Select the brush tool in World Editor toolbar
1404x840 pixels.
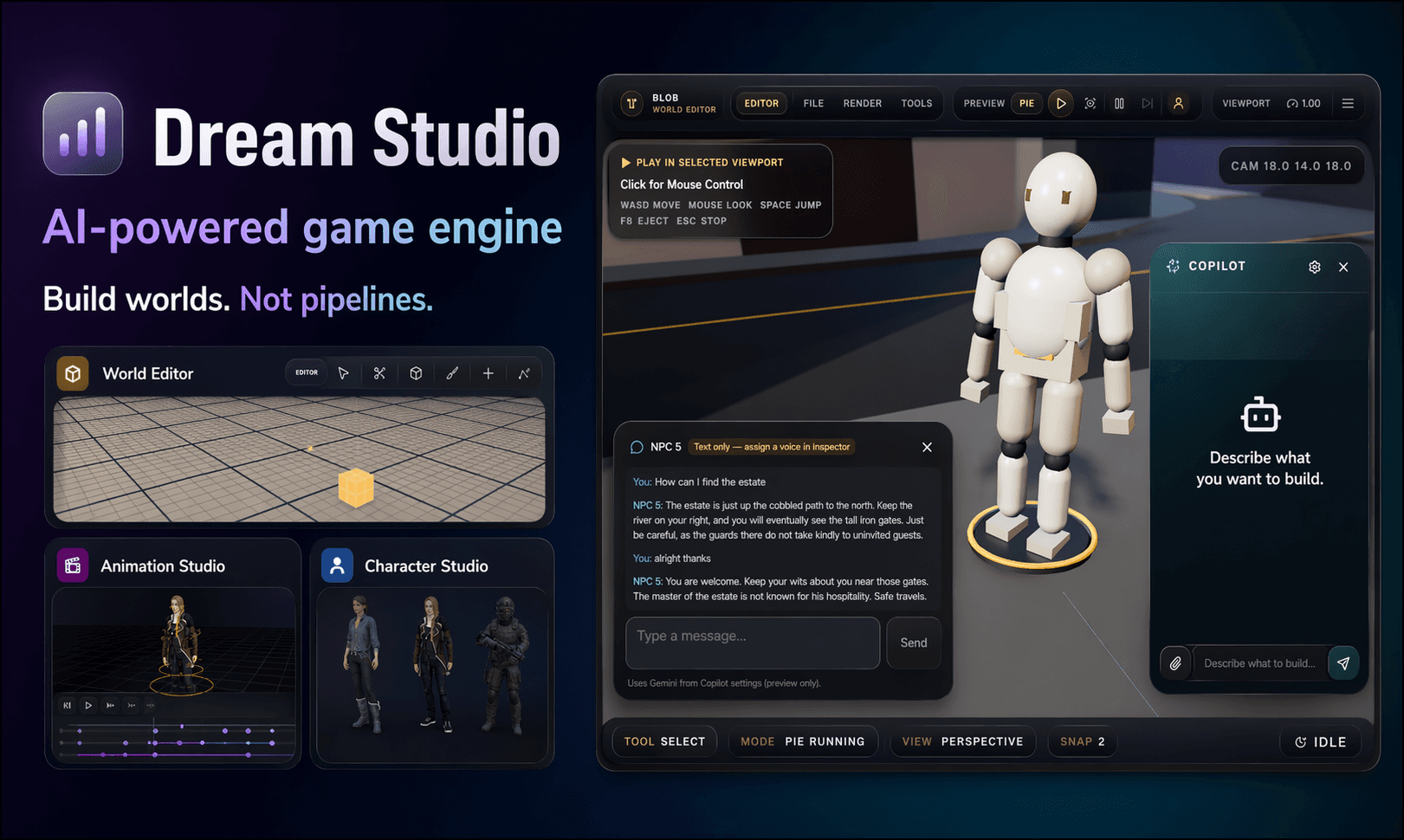pyautogui.click(x=452, y=373)
